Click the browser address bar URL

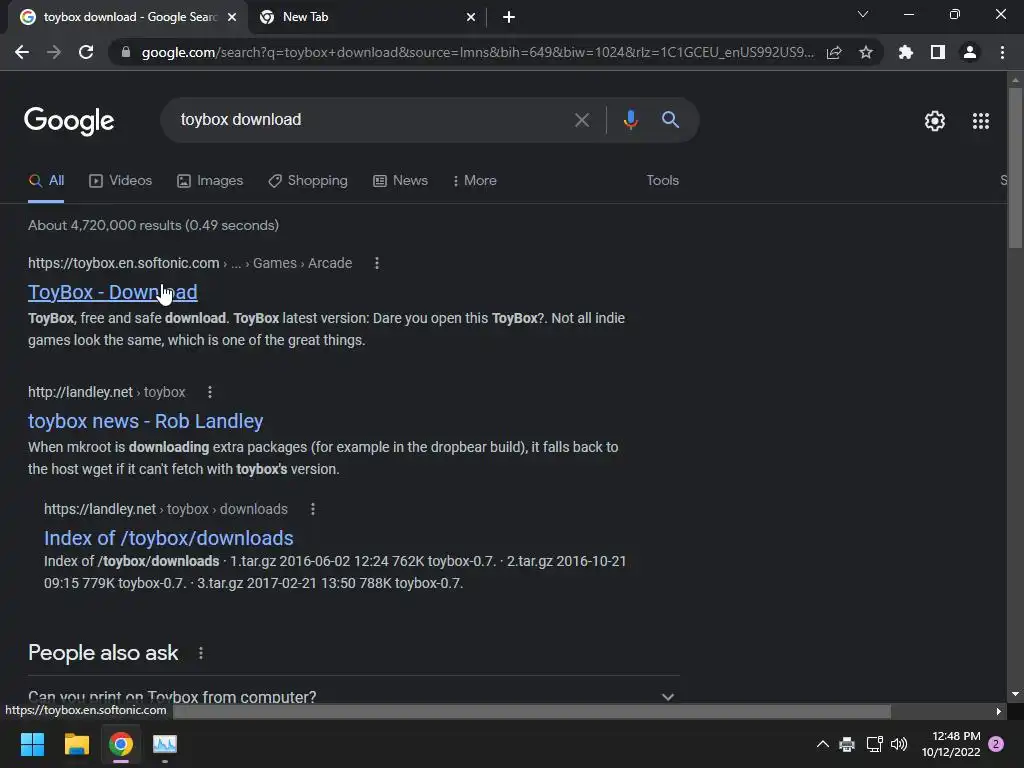pos(478,52)
